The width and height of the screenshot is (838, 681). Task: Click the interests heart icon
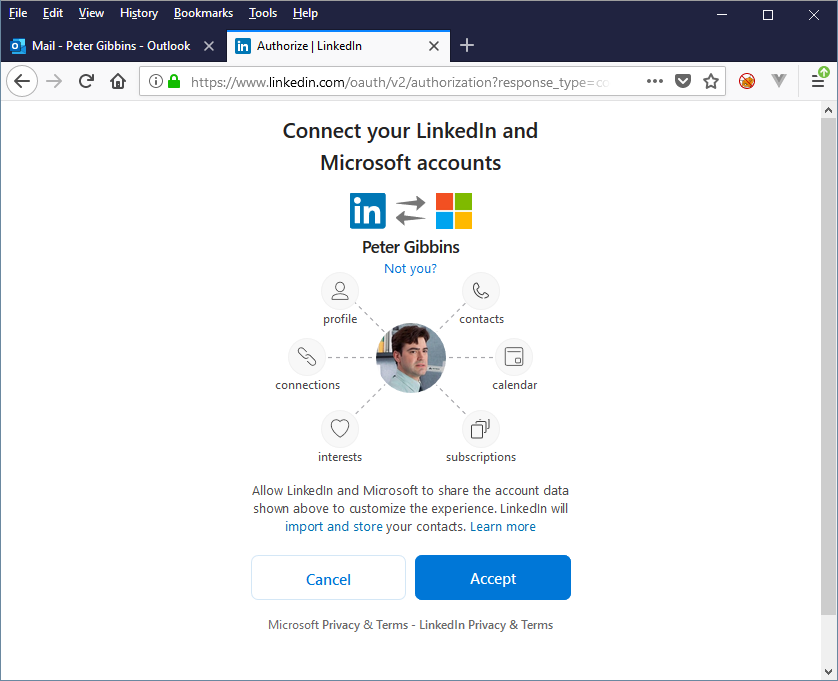tap(340, 429)
